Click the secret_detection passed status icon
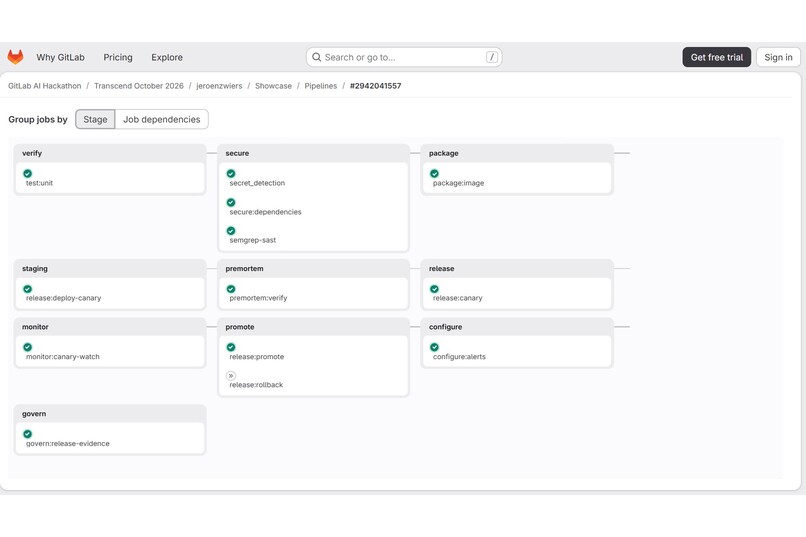 pos(231,174)
